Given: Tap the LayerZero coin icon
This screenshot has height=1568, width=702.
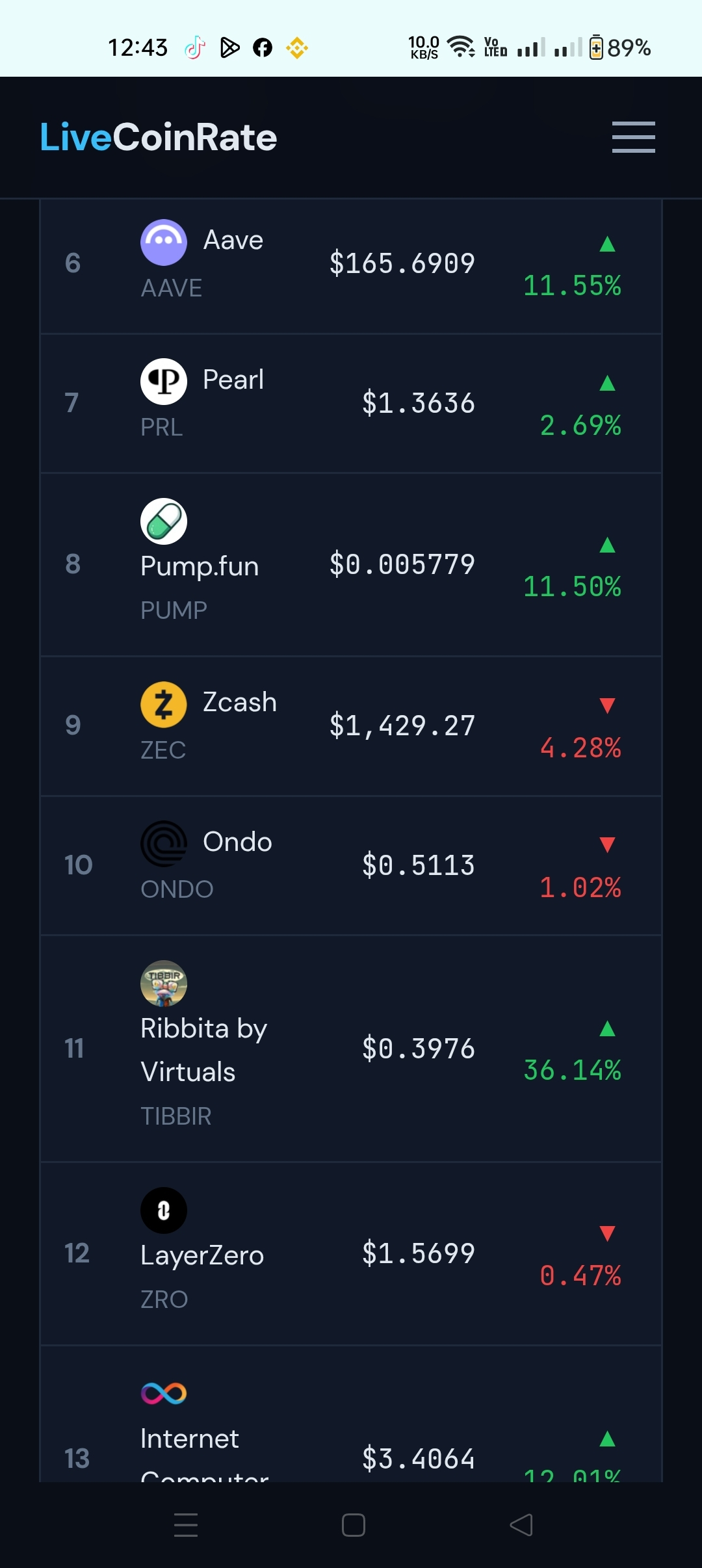Looking at the screenshot, I should point(164,1210).
